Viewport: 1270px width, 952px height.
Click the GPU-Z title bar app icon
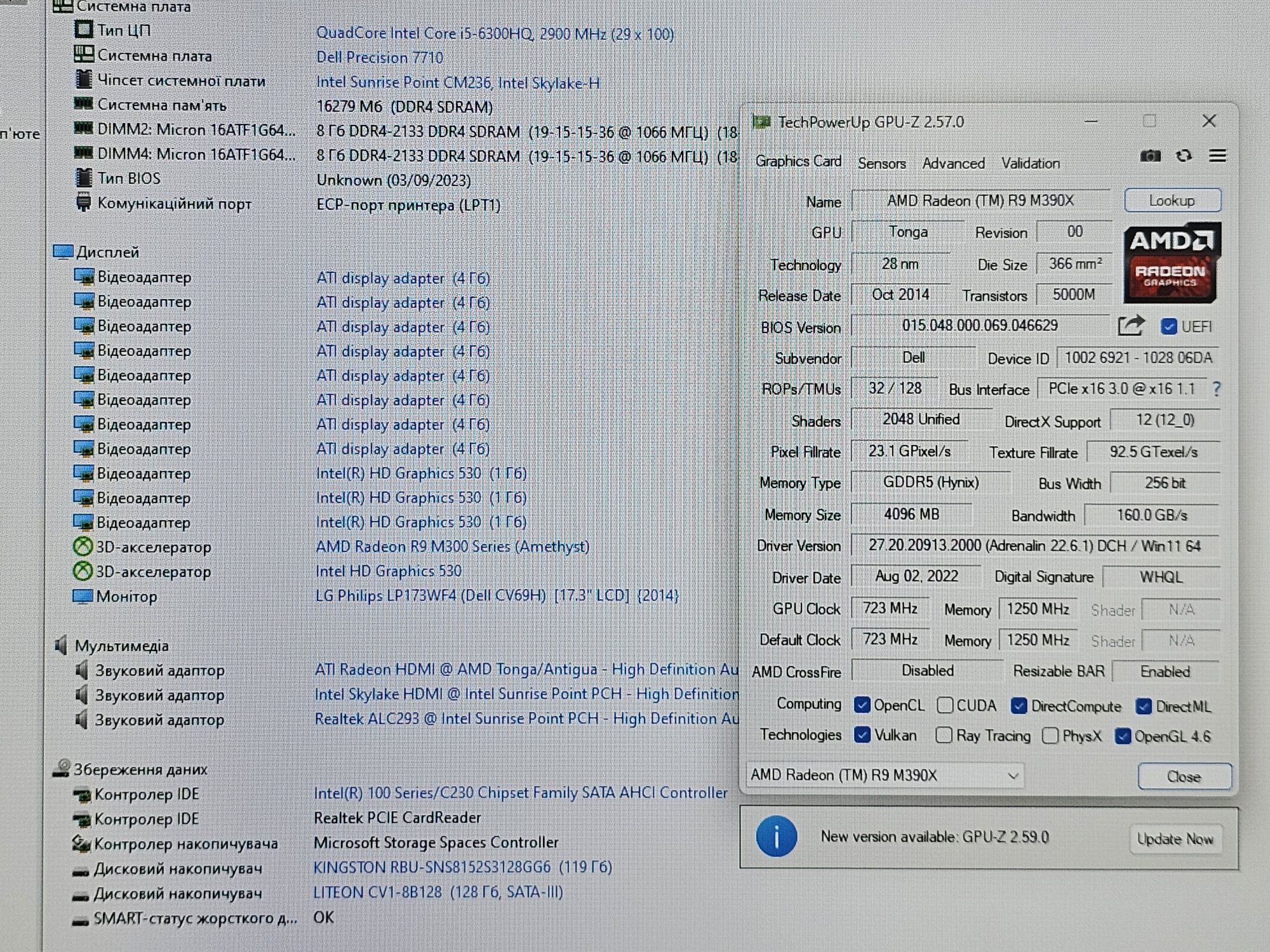(761, 121)
